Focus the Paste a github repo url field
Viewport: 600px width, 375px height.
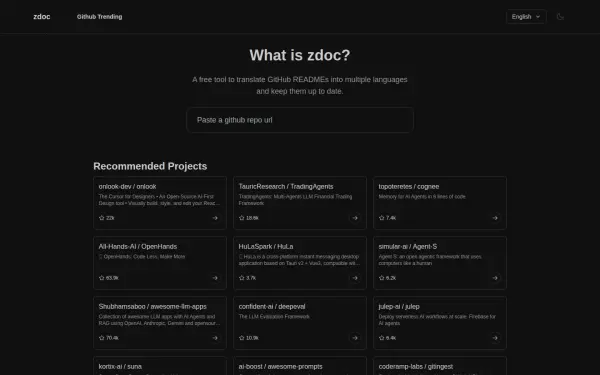(x=300, y=120)
